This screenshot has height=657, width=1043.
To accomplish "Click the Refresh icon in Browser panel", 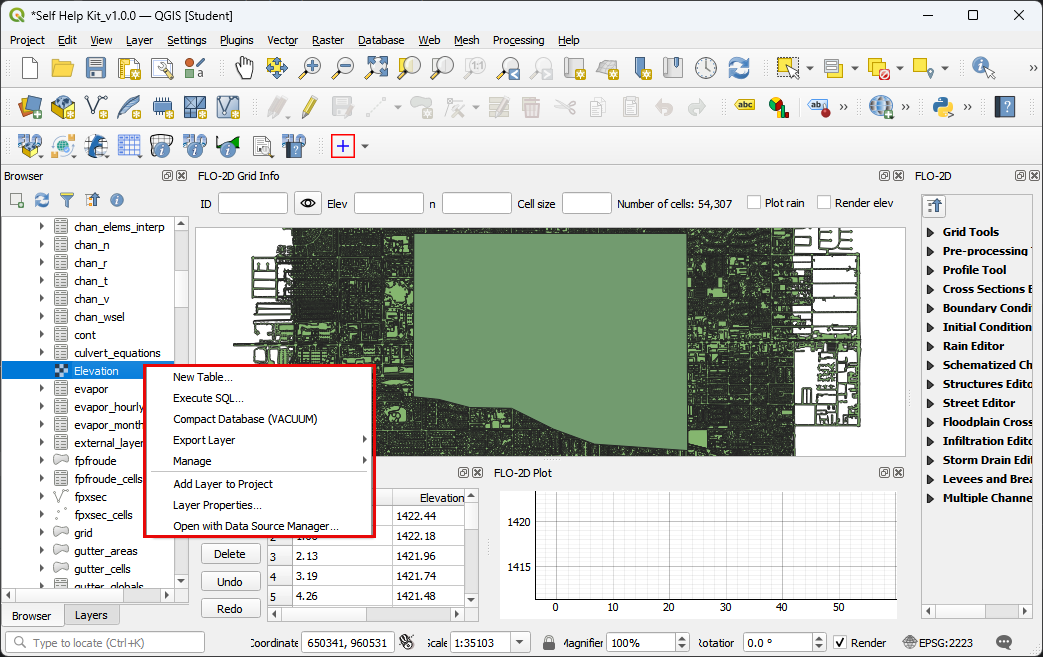I will (x=42, y=201).
